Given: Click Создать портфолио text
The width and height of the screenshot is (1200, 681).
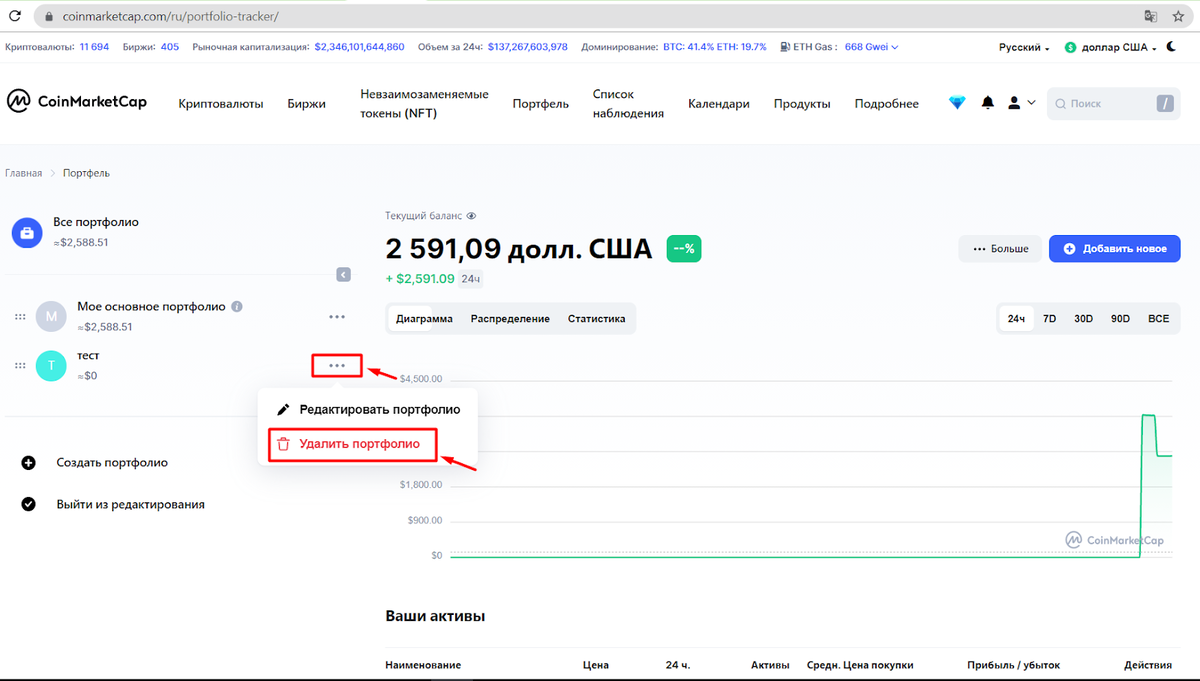Looking at the screenshot, I should coord(112,463).
